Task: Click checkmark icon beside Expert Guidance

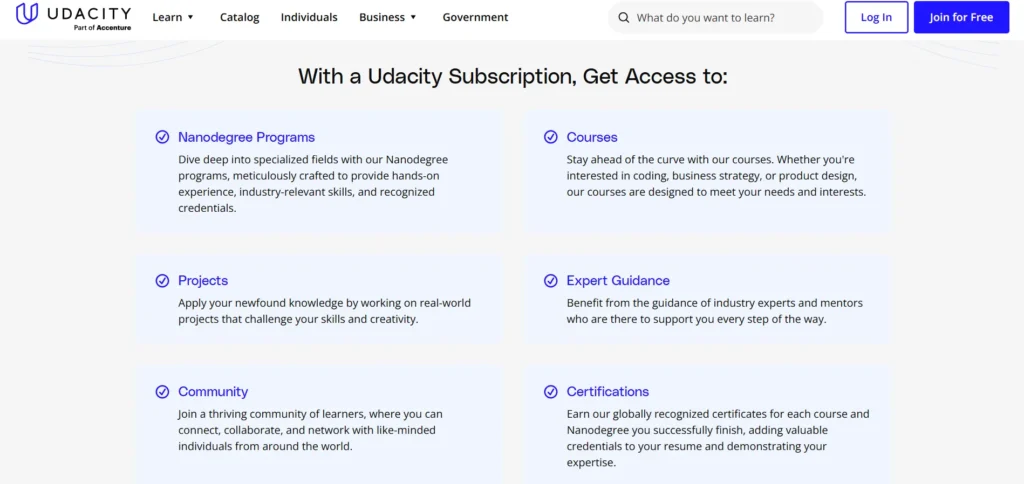Action: 550,281
